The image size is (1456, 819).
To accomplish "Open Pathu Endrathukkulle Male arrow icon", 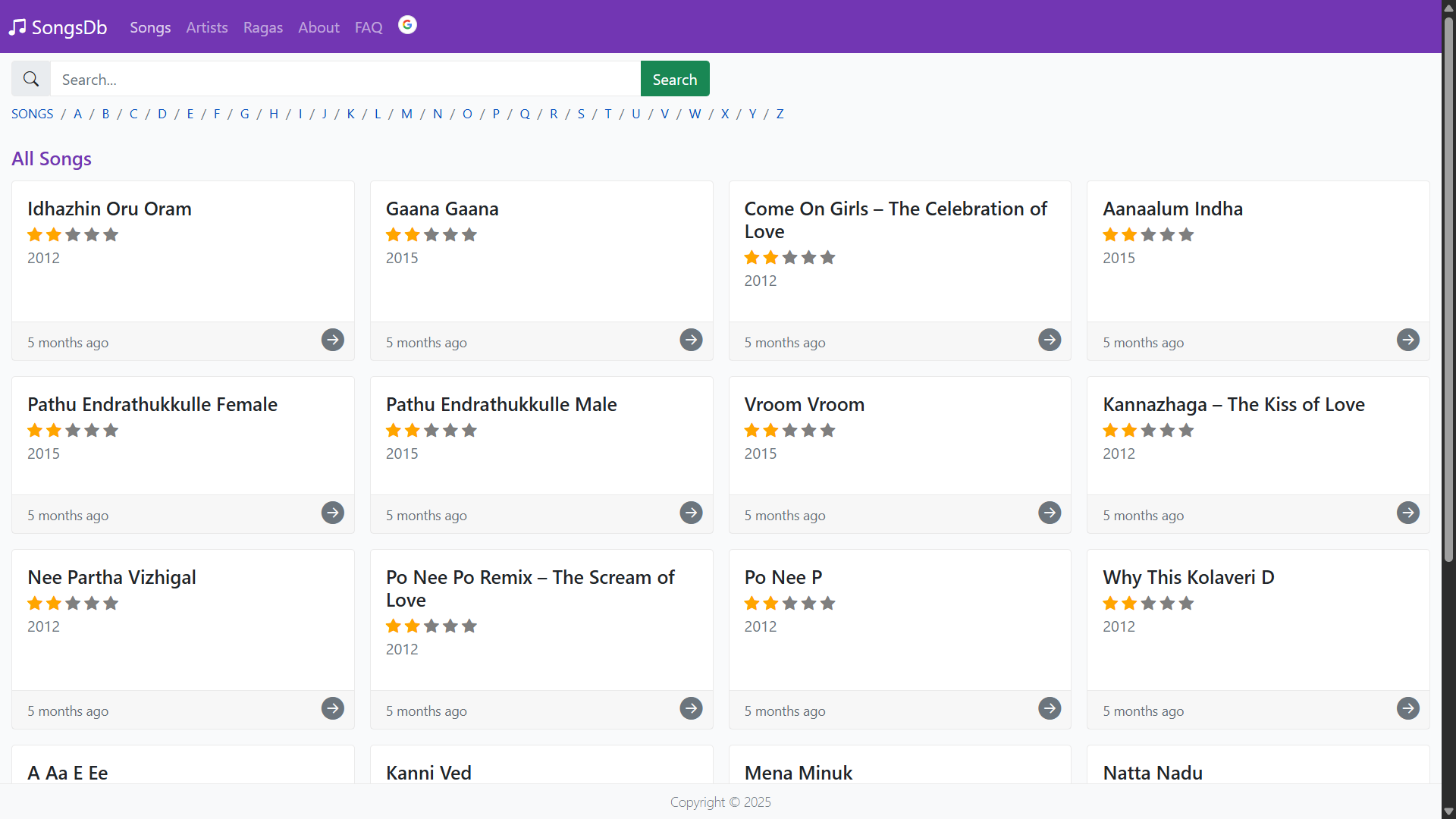I will 691,513.
